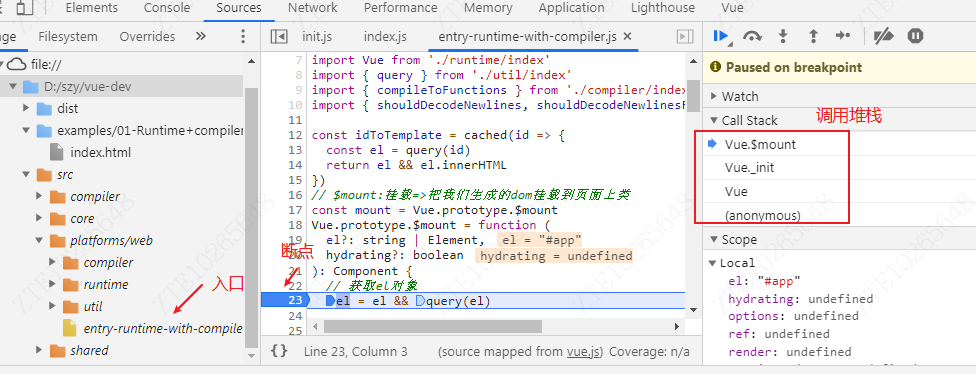Select Vue.$mount call stack frame
Viewport: 976px width, 374px height.
coord(760,144)
